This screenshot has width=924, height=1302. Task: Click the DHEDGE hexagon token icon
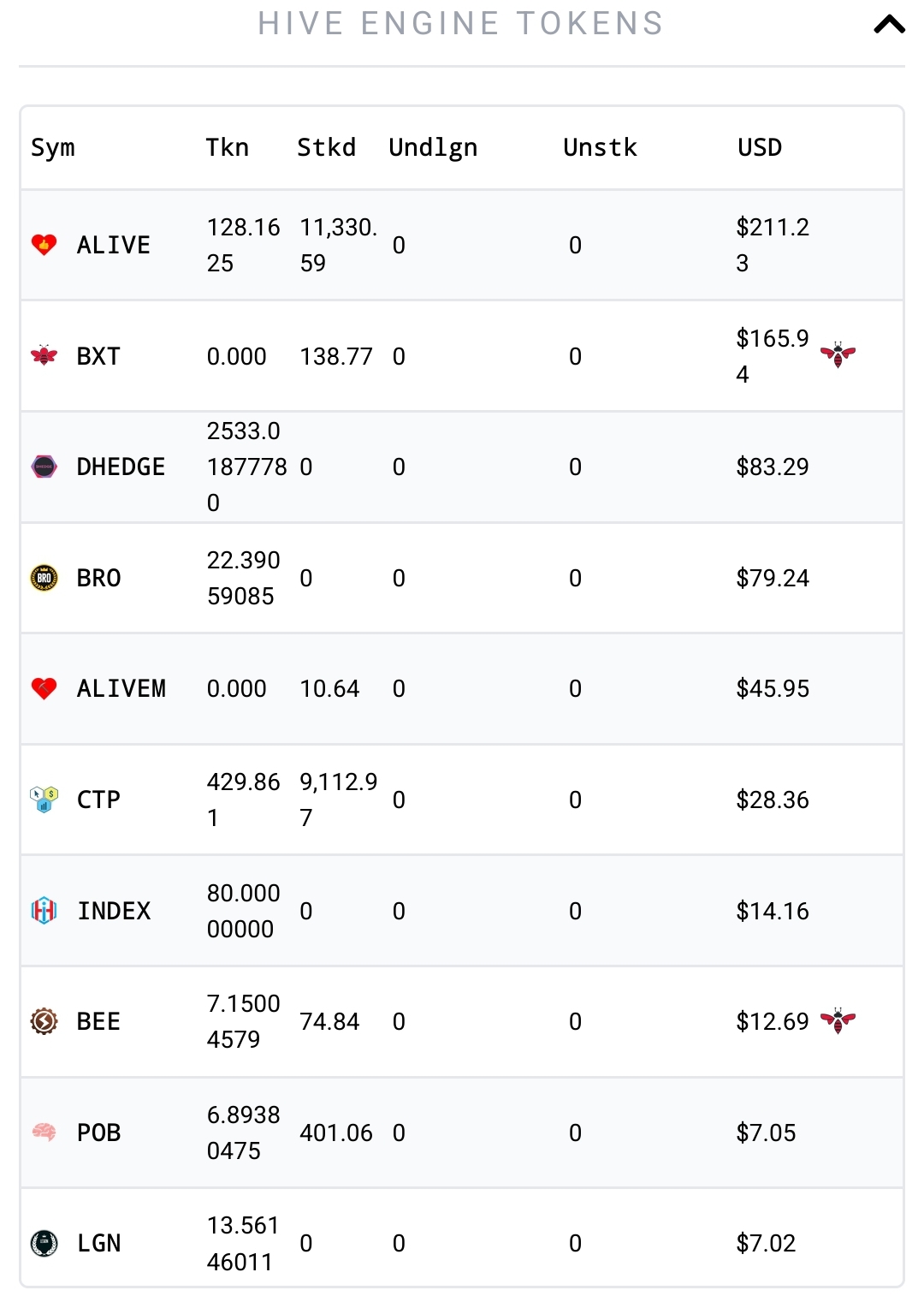(x=44, y=467)
